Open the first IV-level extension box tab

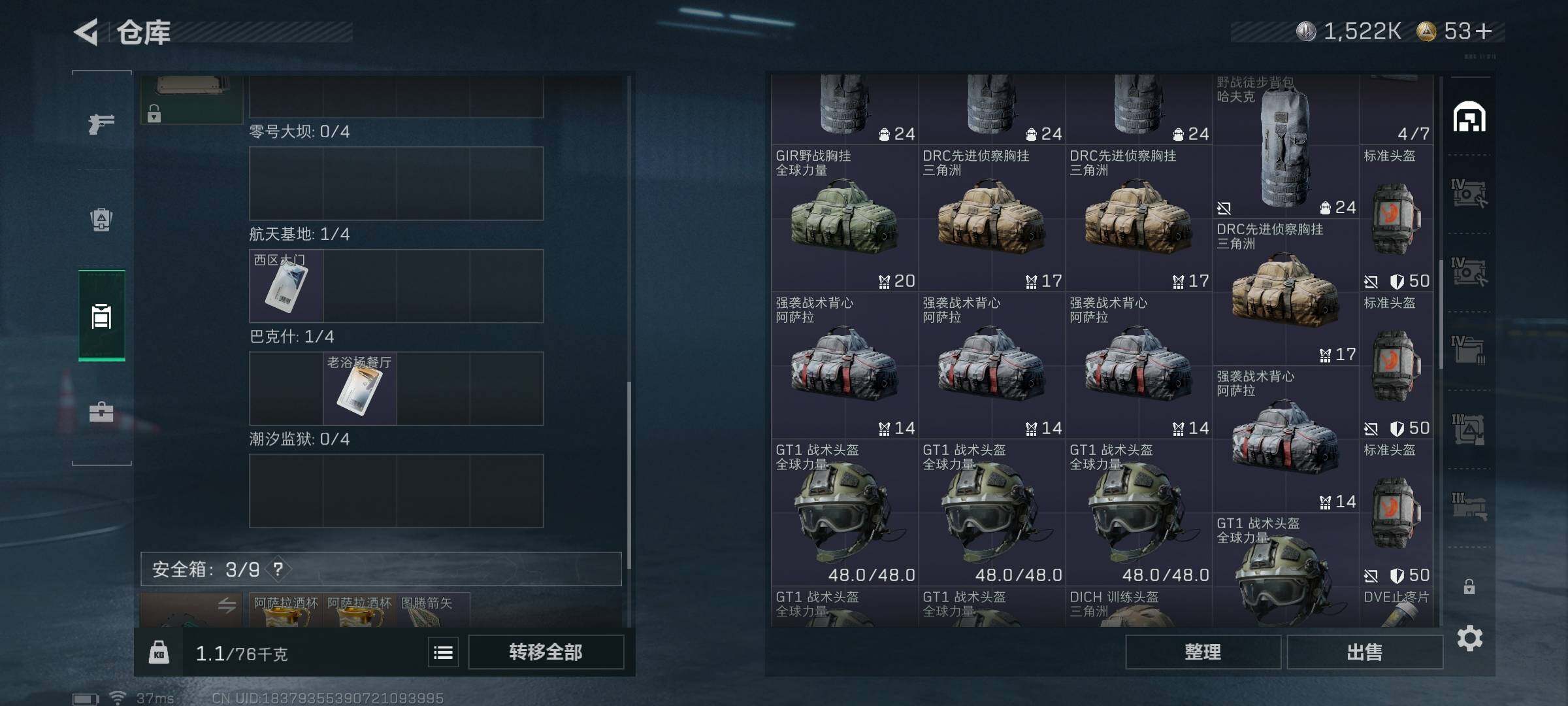[x=1469, y=194]
